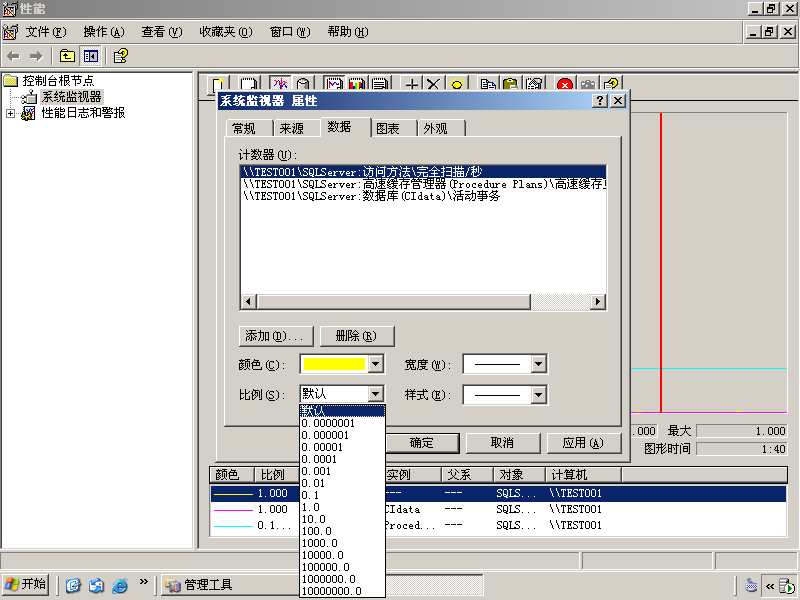Select scale option 10000000.0
This screenshot has height=600, width=800.
click(342, 591)
